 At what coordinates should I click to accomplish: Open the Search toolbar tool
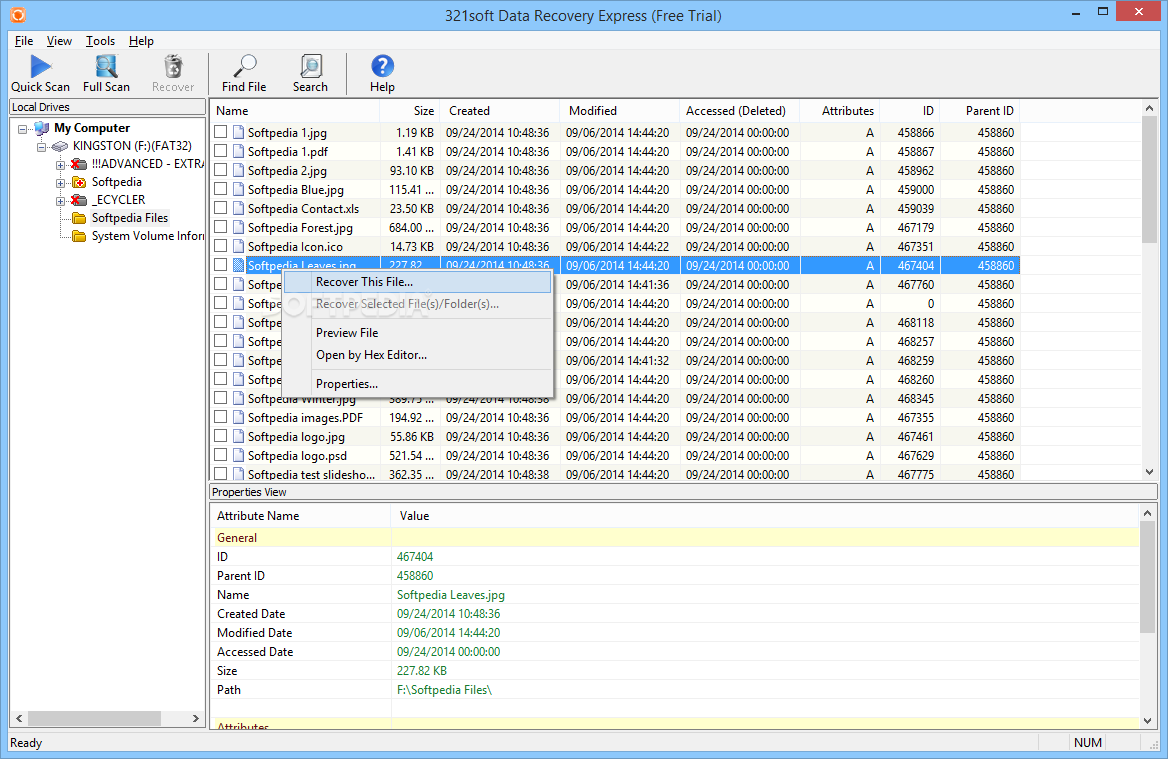[310, 74]
